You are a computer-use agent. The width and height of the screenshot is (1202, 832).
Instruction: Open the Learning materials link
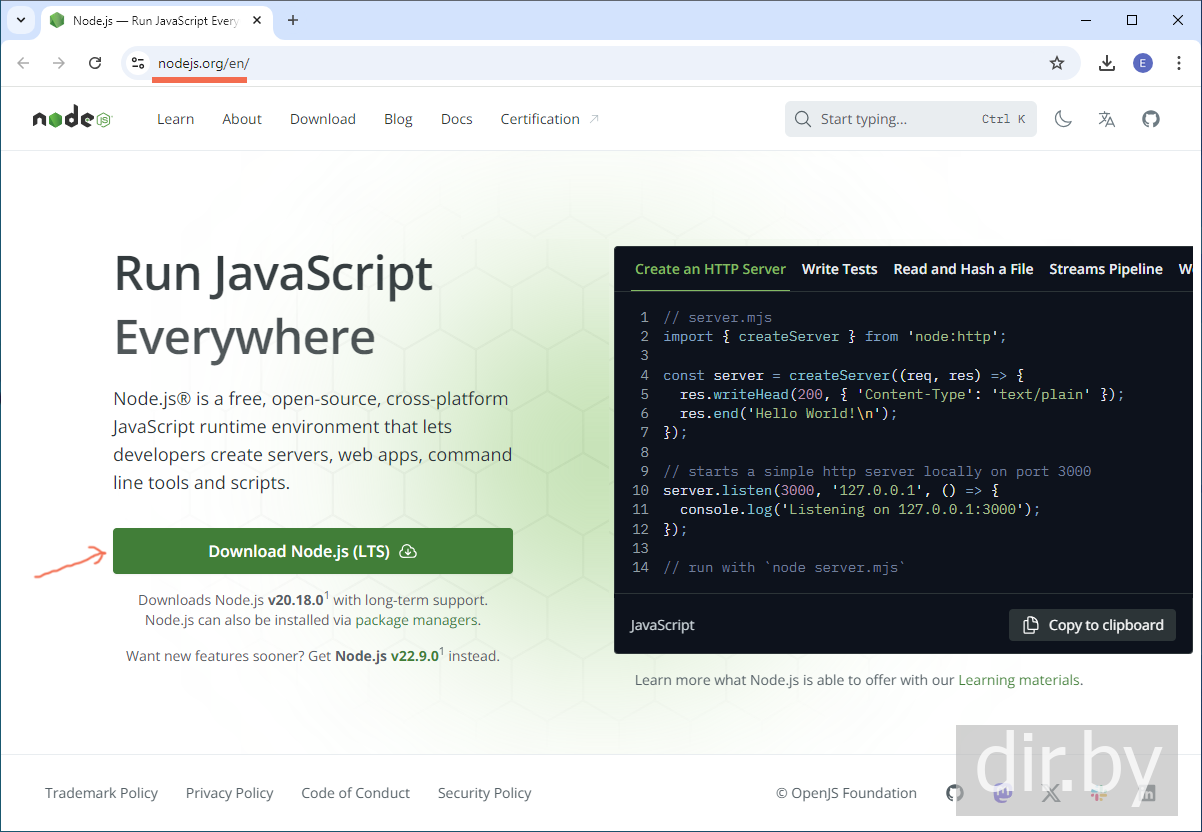[x=1018, y=680]
